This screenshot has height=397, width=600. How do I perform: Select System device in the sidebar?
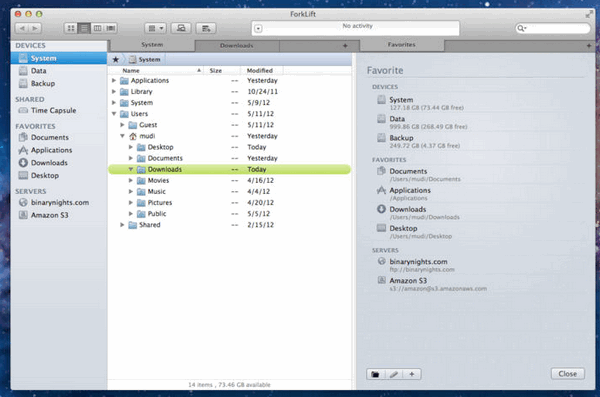(59, 58)
